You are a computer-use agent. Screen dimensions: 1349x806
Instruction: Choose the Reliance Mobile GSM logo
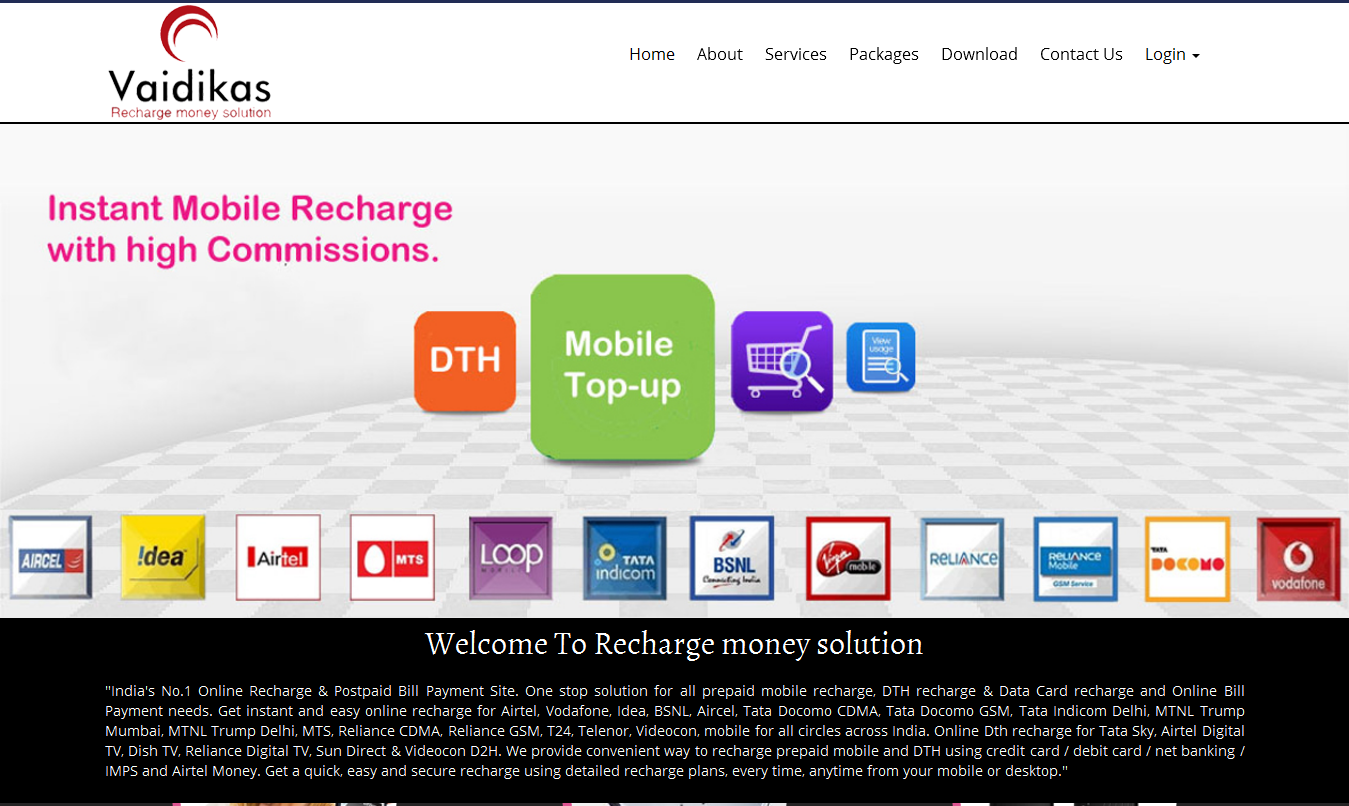tap(1076, 558)
